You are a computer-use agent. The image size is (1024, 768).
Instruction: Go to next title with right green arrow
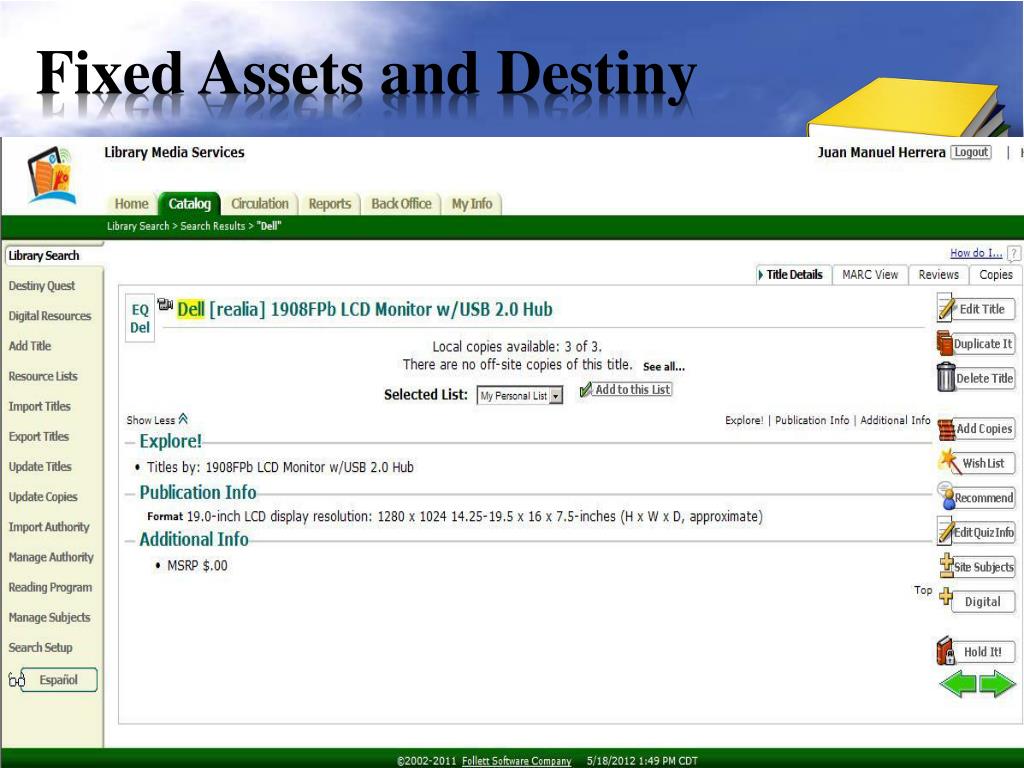997,684
